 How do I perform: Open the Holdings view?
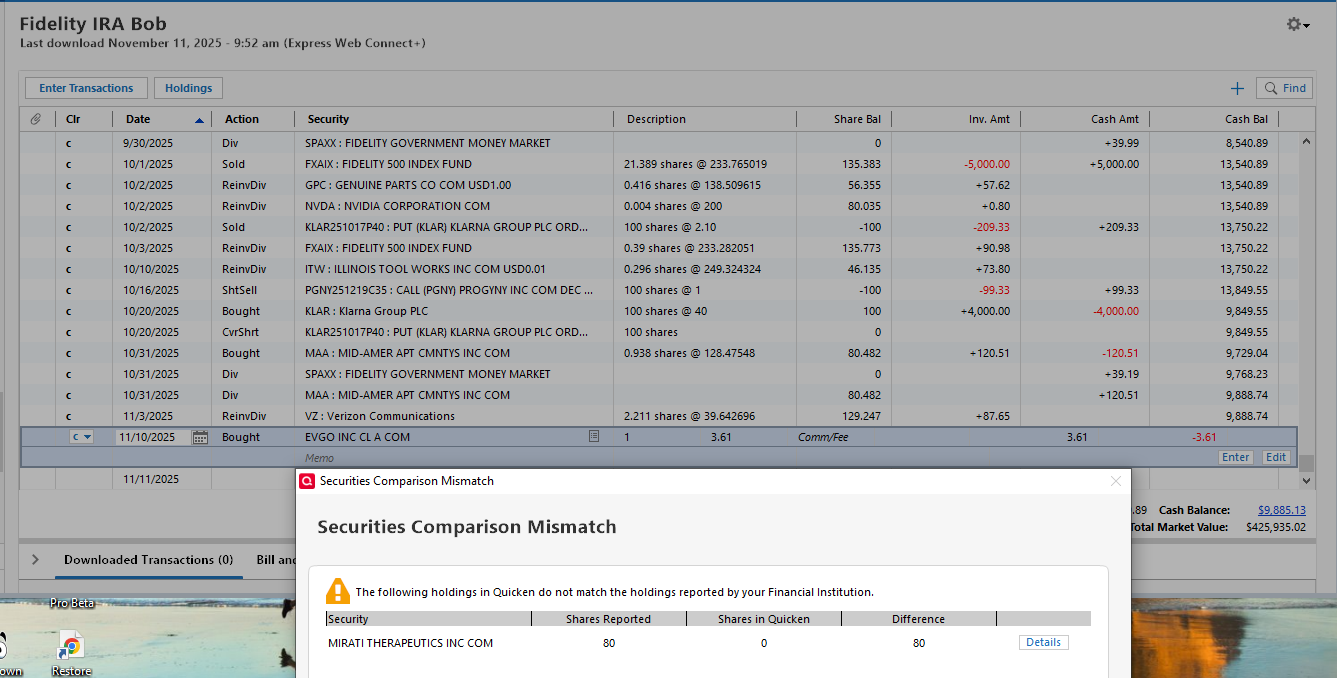[x=188, y=88]
